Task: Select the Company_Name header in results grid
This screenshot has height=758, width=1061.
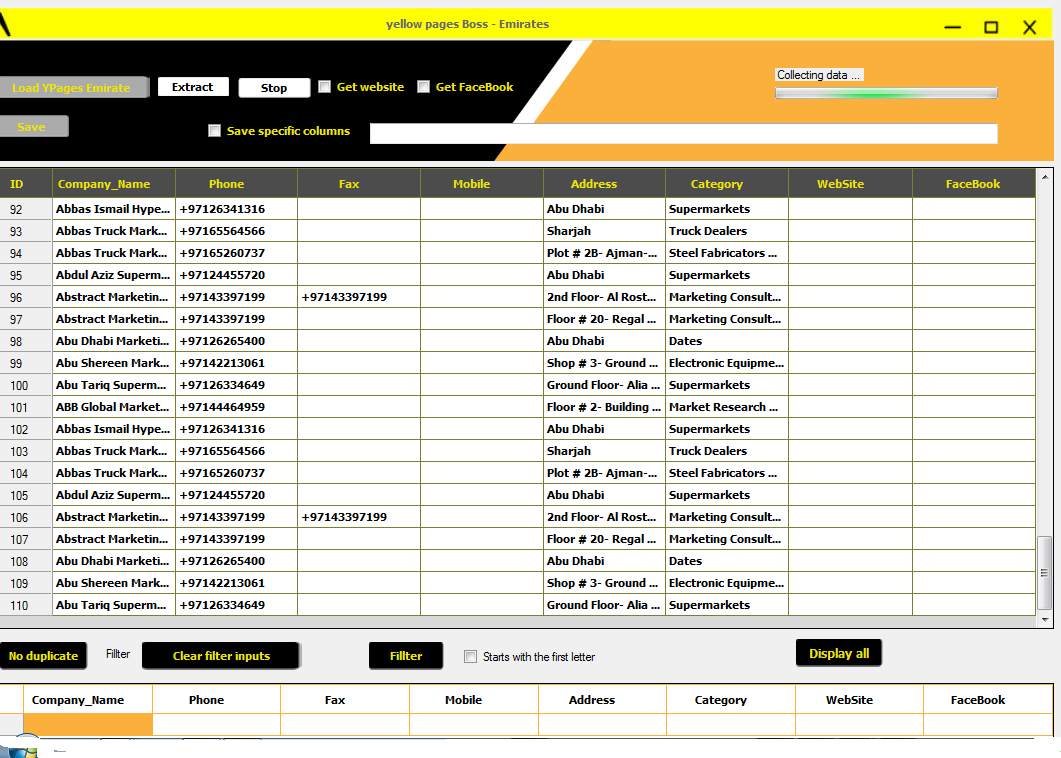Action: [x=114, y=184]
